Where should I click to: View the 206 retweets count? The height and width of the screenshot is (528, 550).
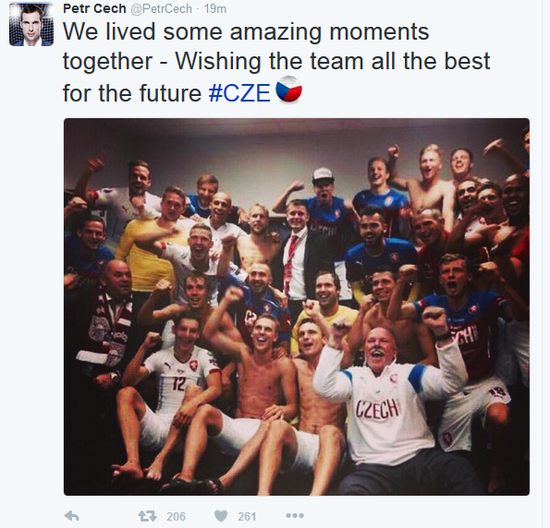tap(176, 516)
